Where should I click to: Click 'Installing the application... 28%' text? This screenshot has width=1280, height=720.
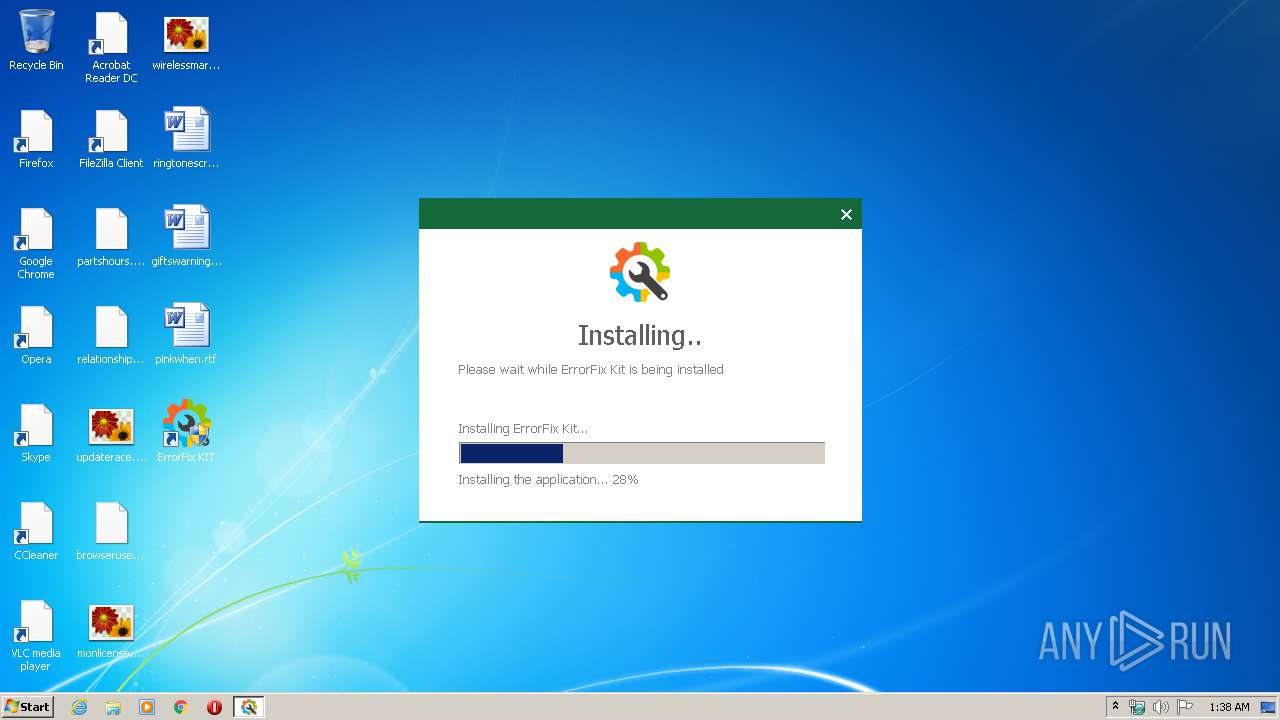[x=548, y=479]
